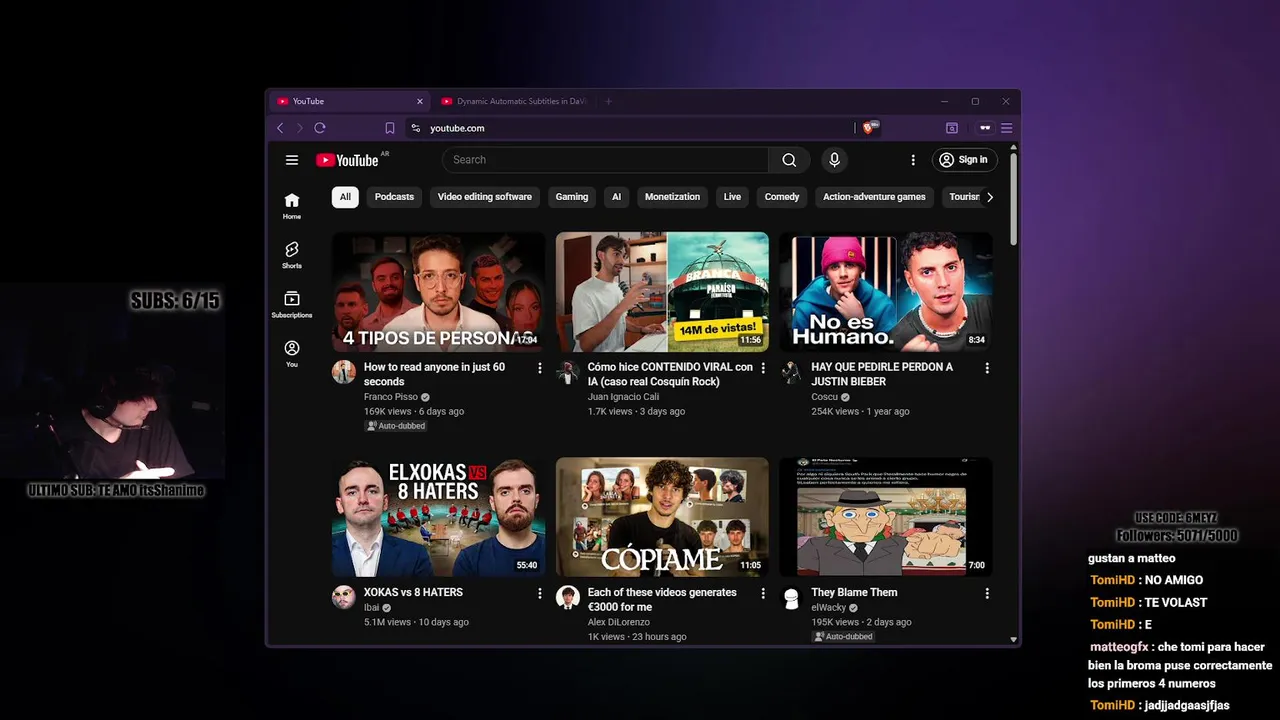Open Franco Pisso channel name link

pyautogui.click(x=391, y=397)
